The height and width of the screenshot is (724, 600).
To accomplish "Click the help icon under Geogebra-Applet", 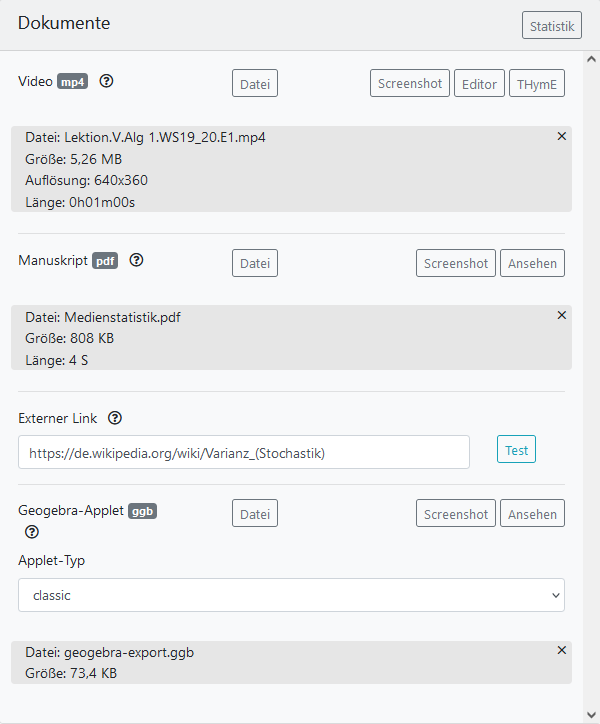I will [x=32, y=532].
